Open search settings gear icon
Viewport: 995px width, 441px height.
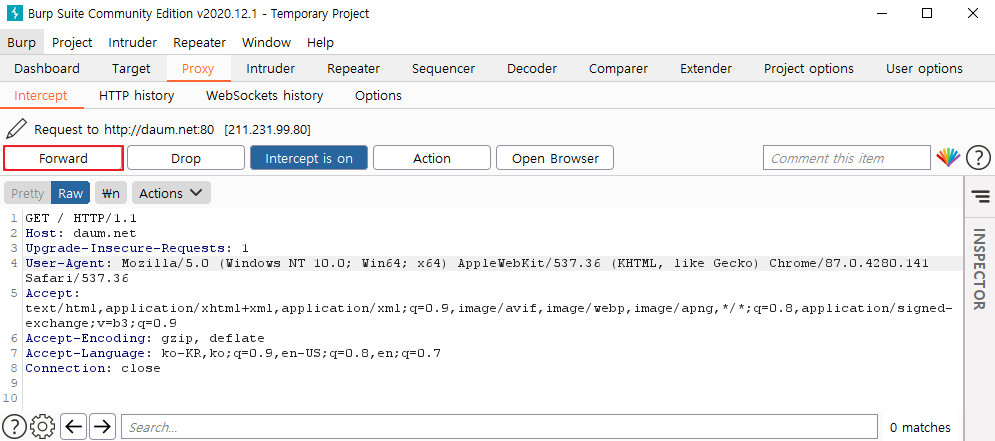(43, 427)
